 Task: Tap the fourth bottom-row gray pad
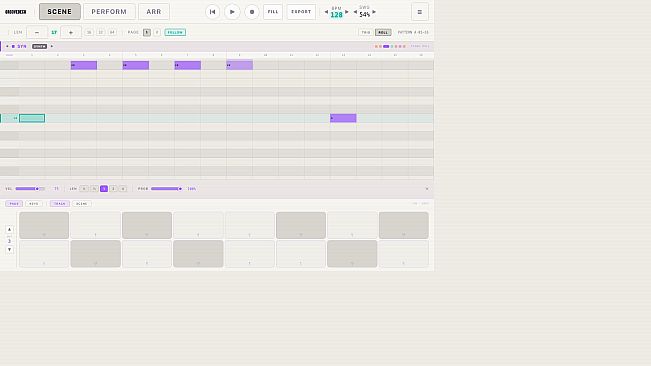pos(198,254)
